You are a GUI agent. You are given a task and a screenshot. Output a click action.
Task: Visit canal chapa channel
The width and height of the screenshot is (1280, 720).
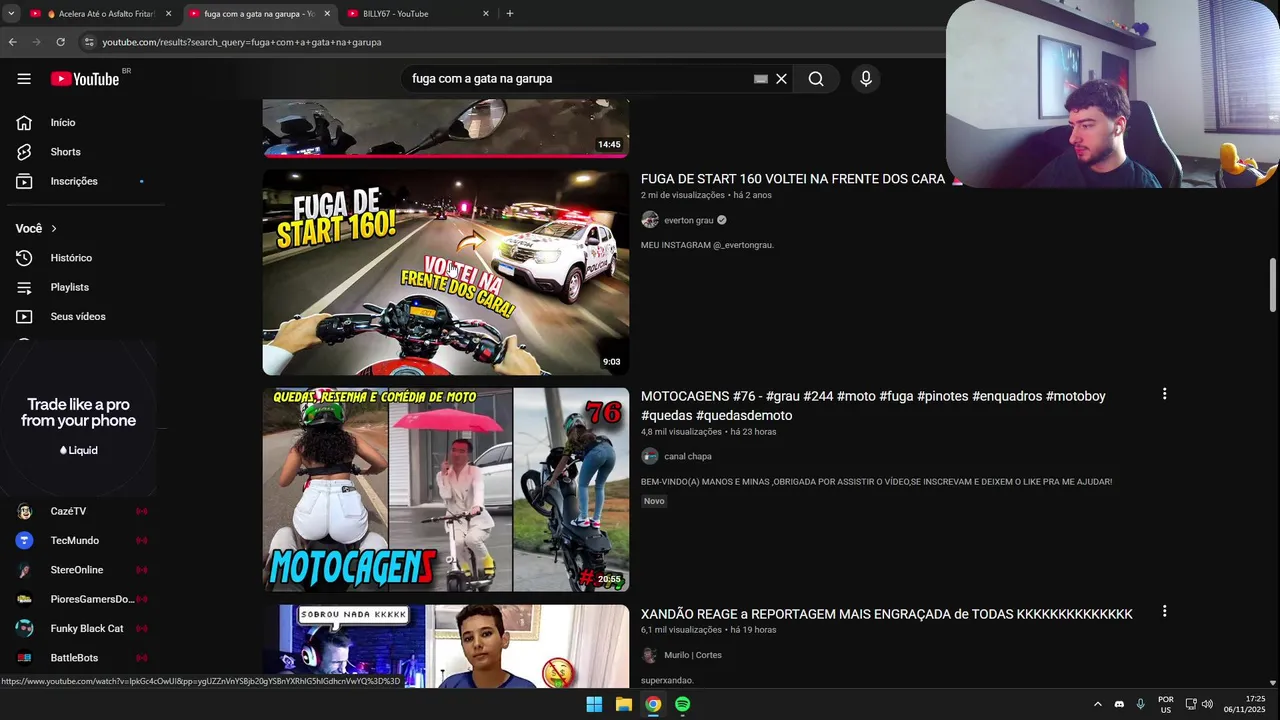click(687, 456)
